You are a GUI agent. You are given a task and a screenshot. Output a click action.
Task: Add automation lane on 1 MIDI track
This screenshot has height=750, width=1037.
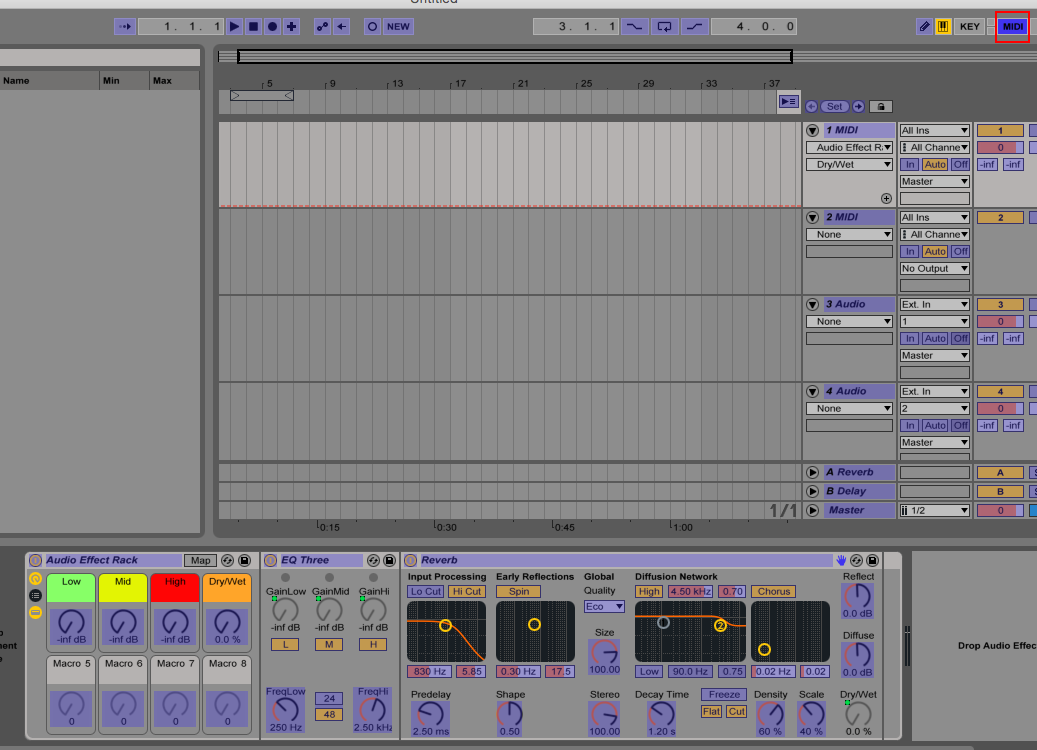pyautogui.click(x=886, y=198)
